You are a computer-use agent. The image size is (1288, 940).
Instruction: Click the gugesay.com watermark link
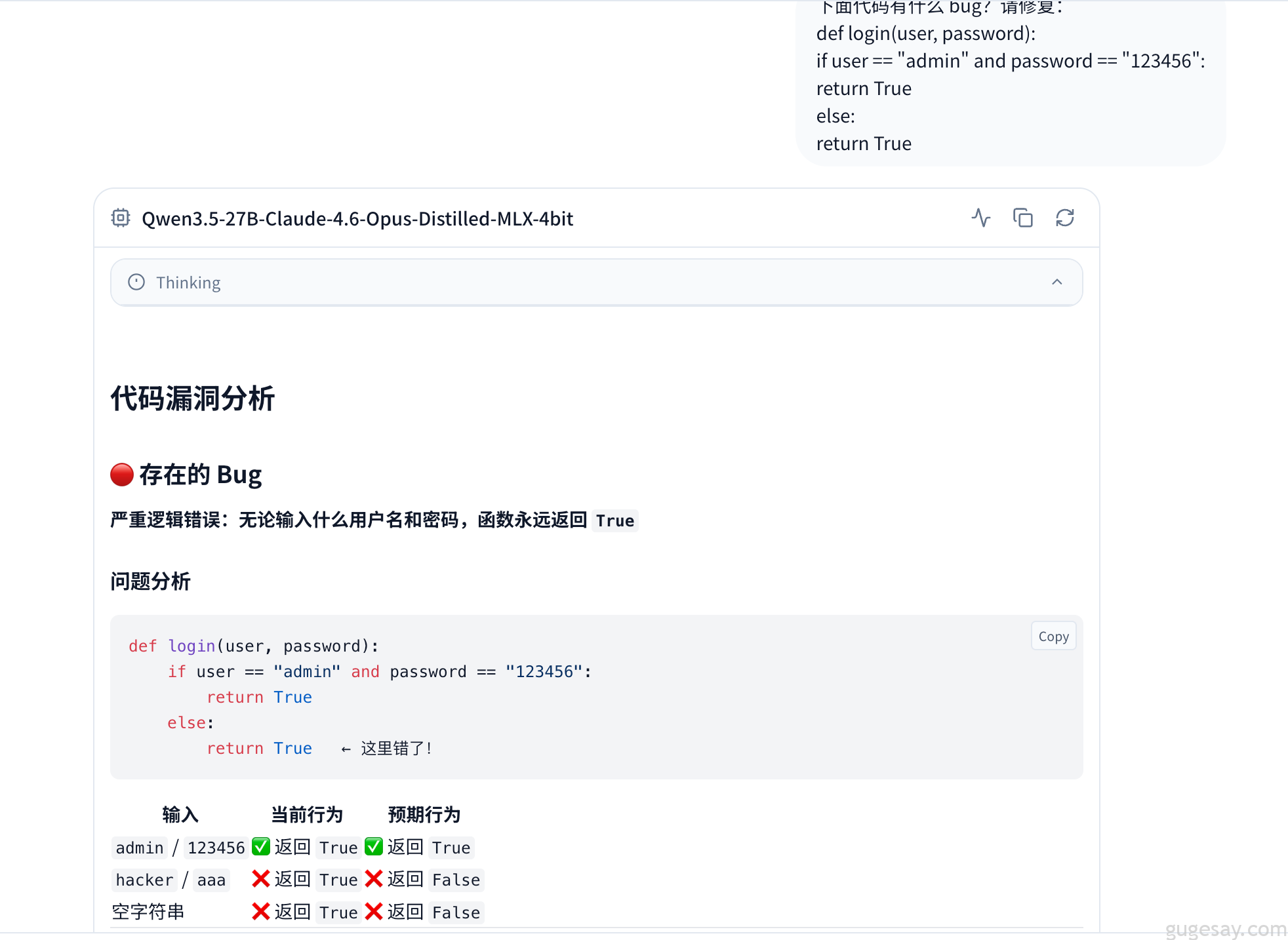pos(1225,929)
